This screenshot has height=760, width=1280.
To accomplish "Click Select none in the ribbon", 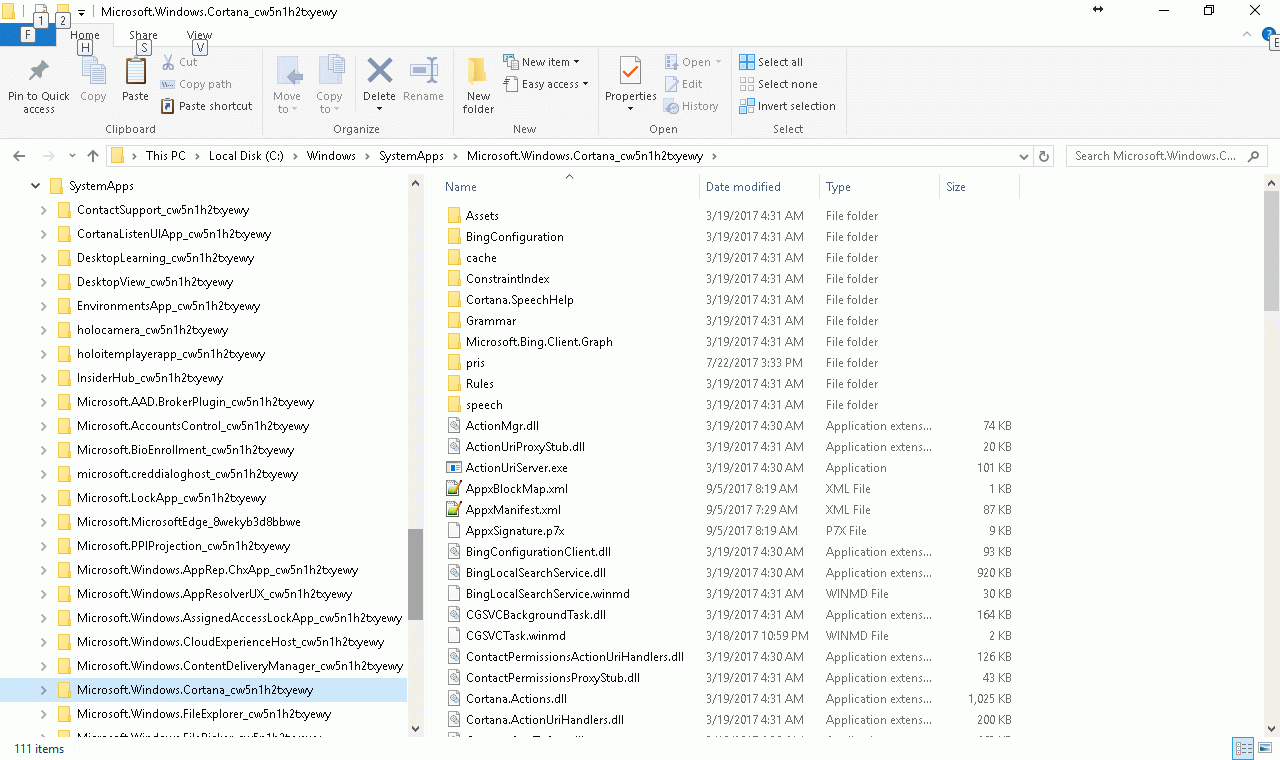I will [778, 84].
